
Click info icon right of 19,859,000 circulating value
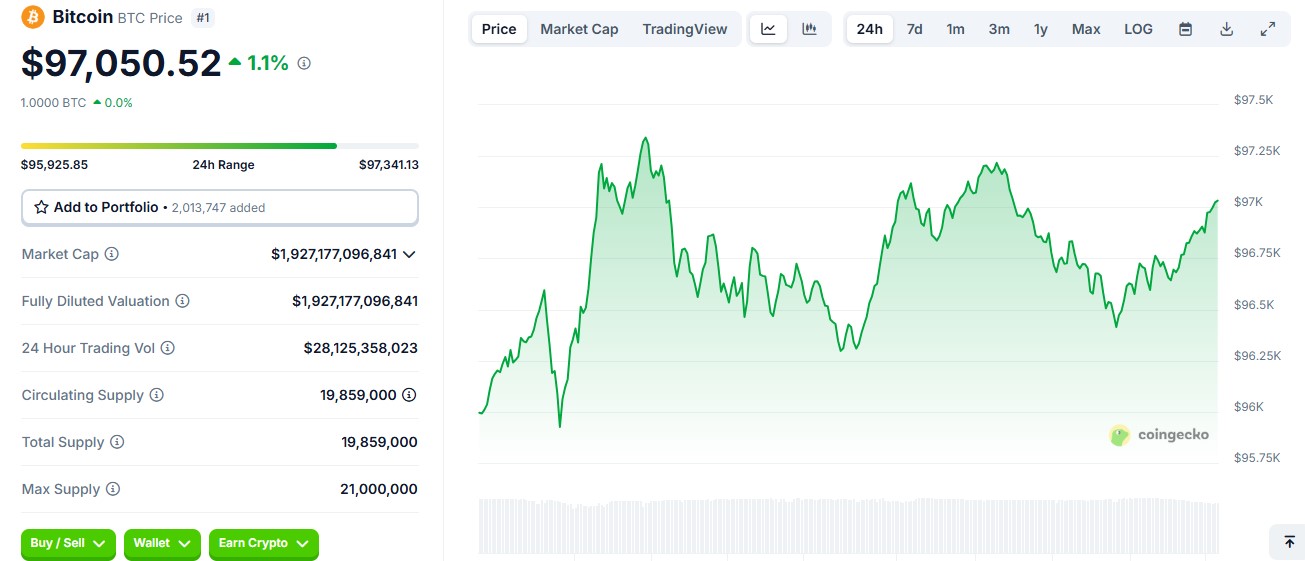click(x=409, y=395)
